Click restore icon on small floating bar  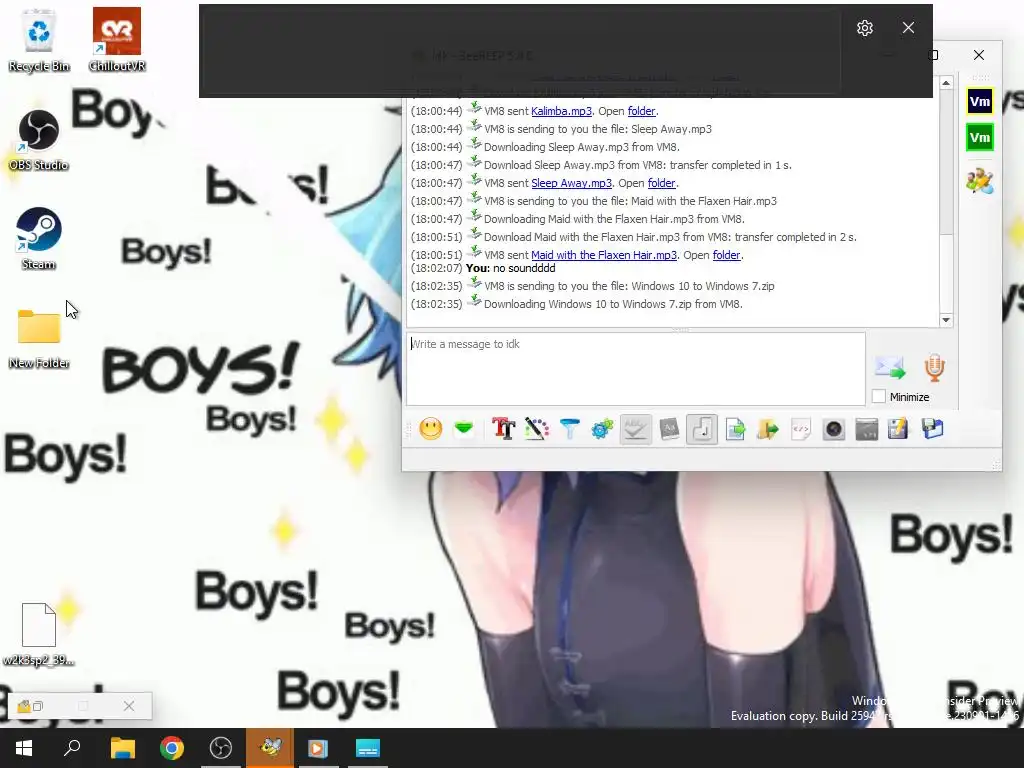pyautogui.click(x=38, y=706)
